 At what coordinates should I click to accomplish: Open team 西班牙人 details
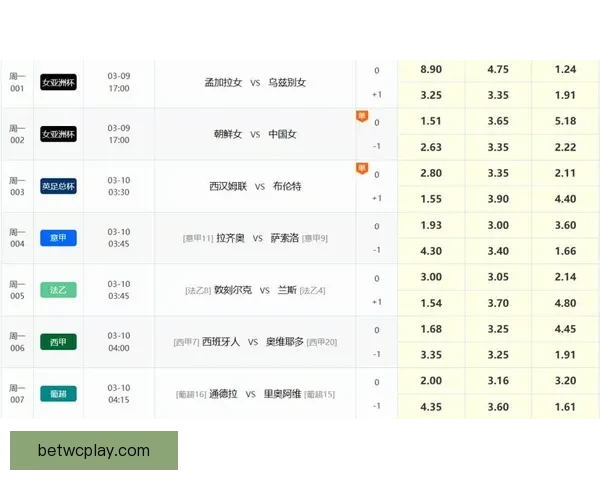click(x=221, y=342)
